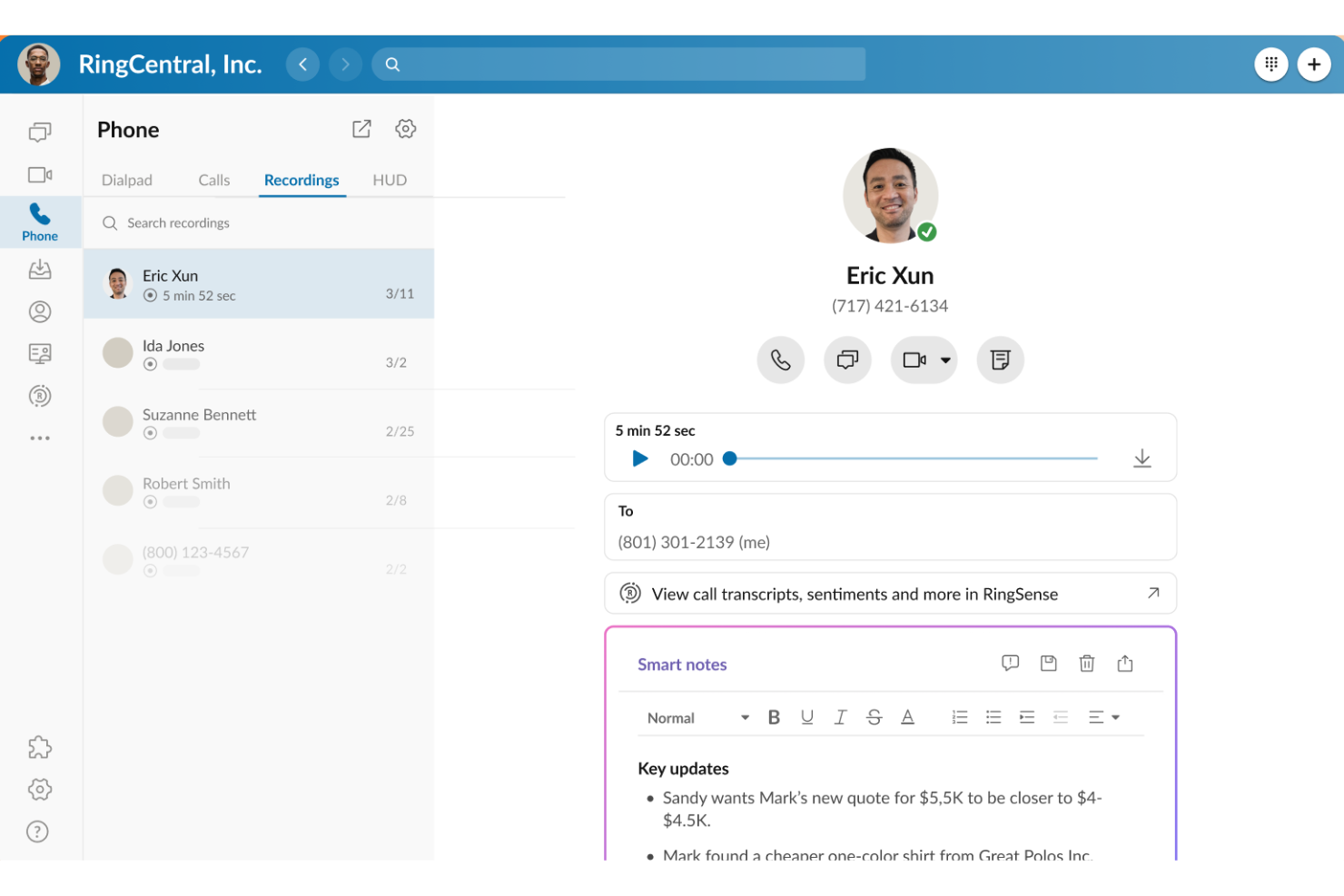Viewport: 1344px width, 896px height.
Task: Switch to the Calls tab
Action: pos(214,181)
